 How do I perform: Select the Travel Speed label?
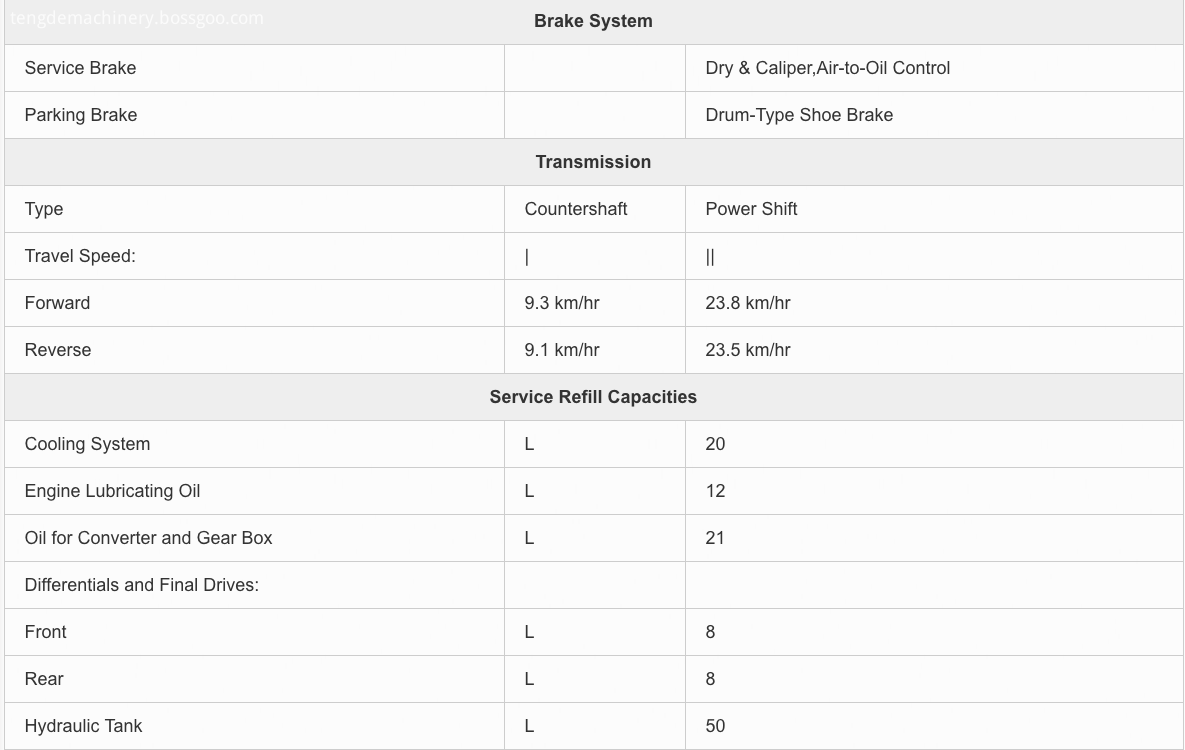tap(80, 256)
